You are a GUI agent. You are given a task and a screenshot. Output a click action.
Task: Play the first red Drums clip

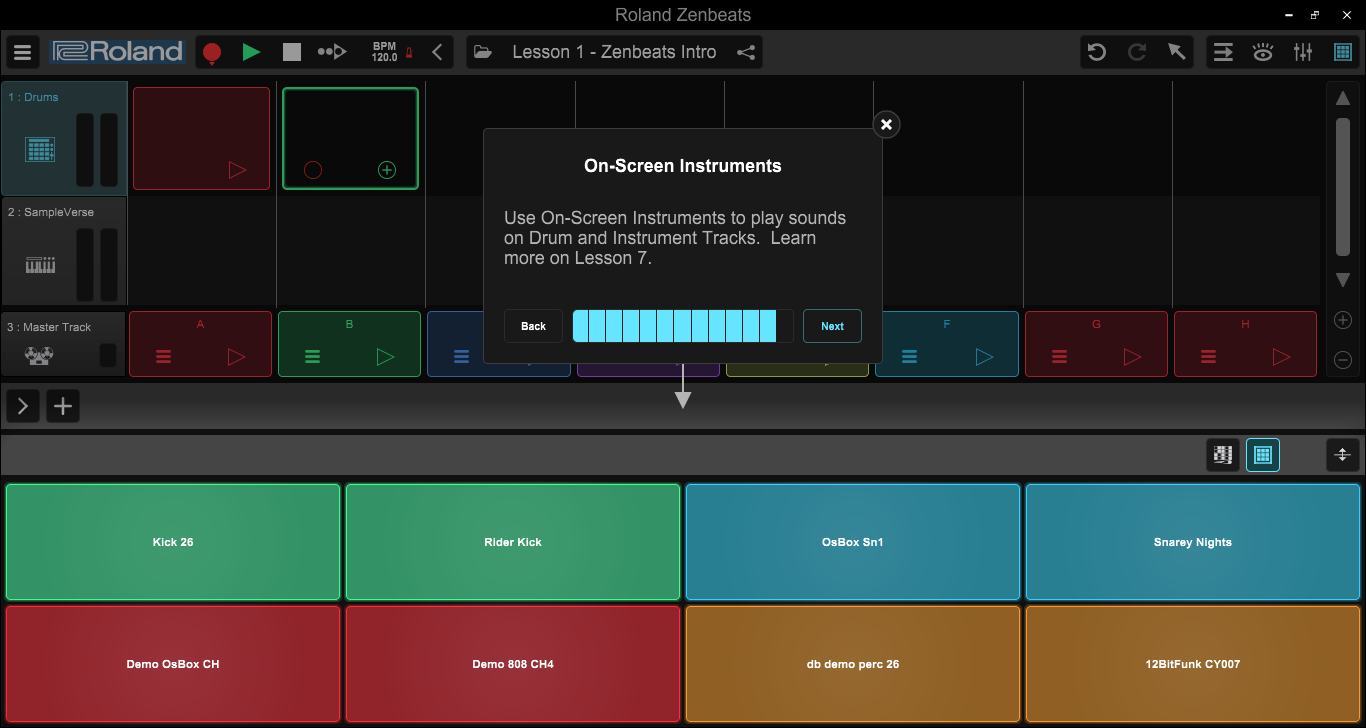237,170
